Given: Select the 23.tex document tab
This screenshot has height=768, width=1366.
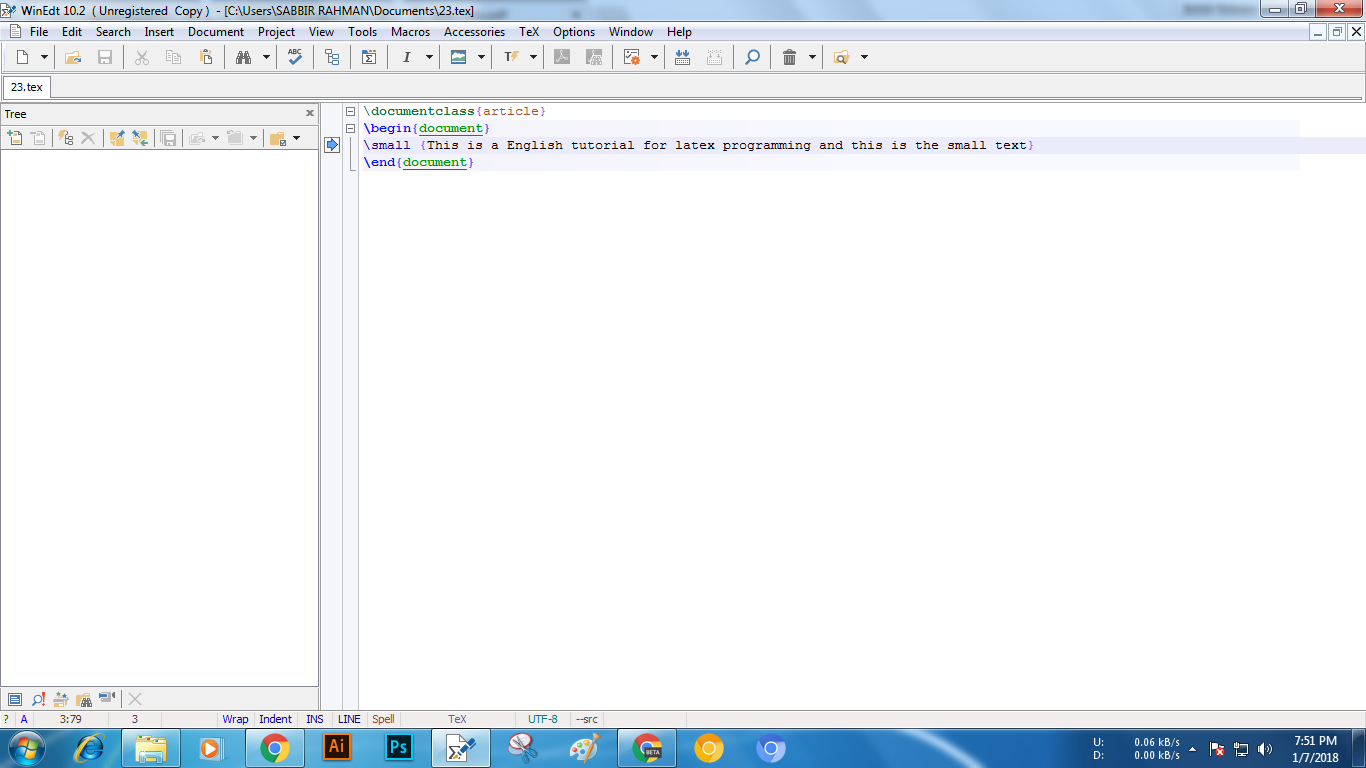Looking at the screenshot, I should (27, 87).
